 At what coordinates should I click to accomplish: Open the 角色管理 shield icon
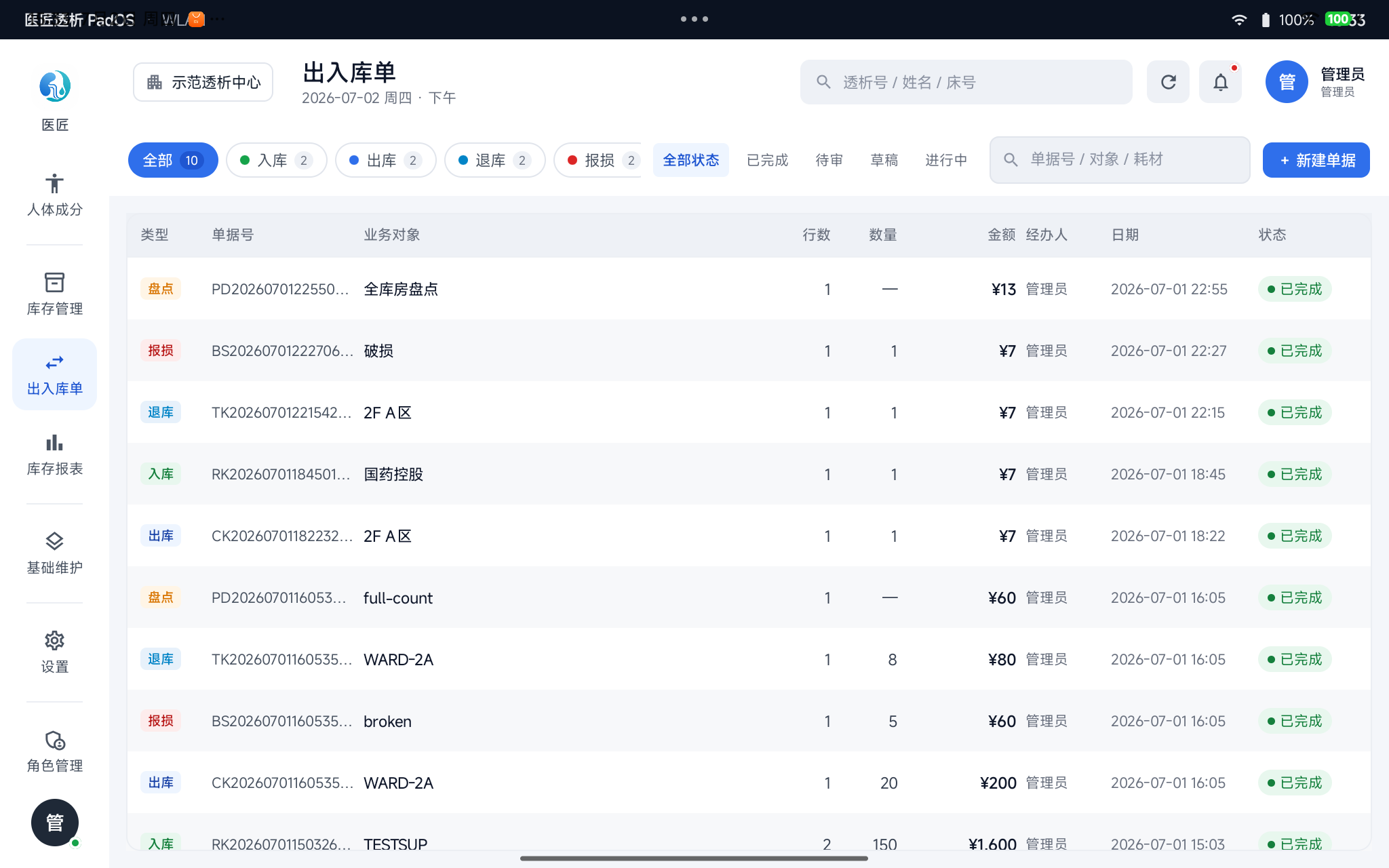click(54, 740)
